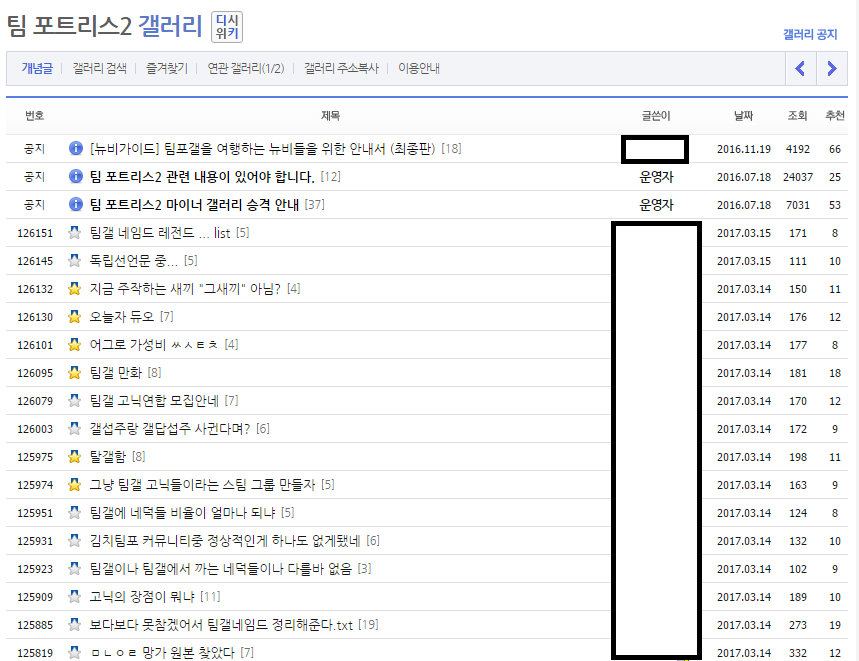Image resolution: width=859 pixels, height=661 pixels.
Task: Click 갤러리 주소복사 to copy address
Action: [x=341, y=69]
